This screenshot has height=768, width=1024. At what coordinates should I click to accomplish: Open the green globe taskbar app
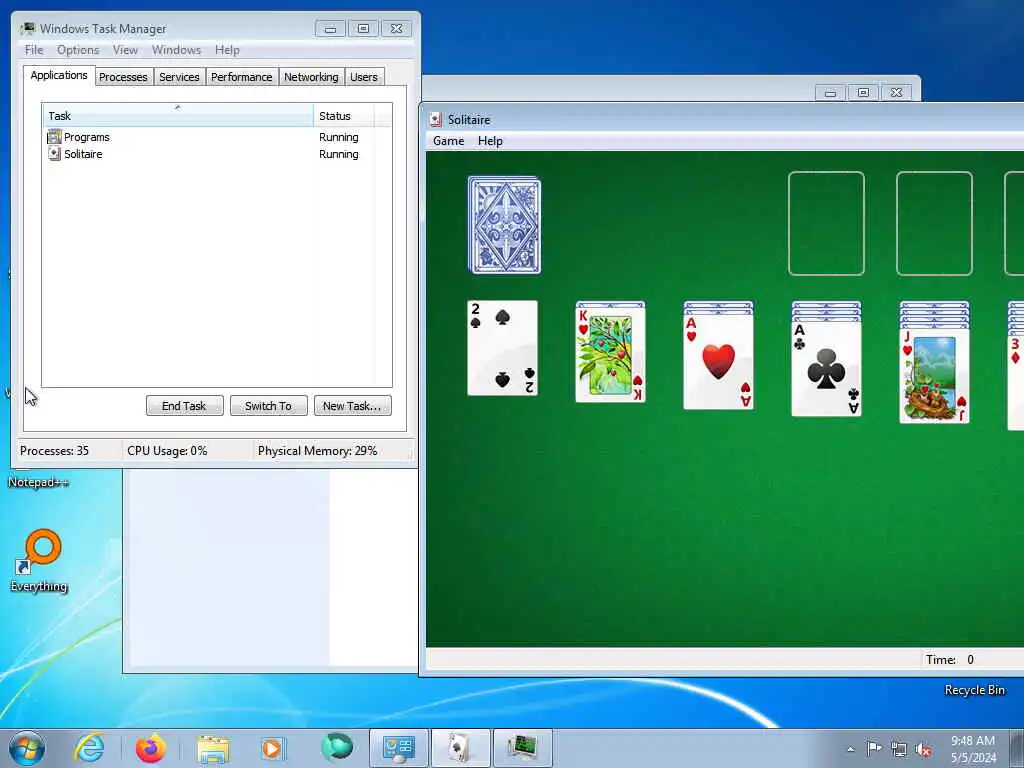pos(336,747)
